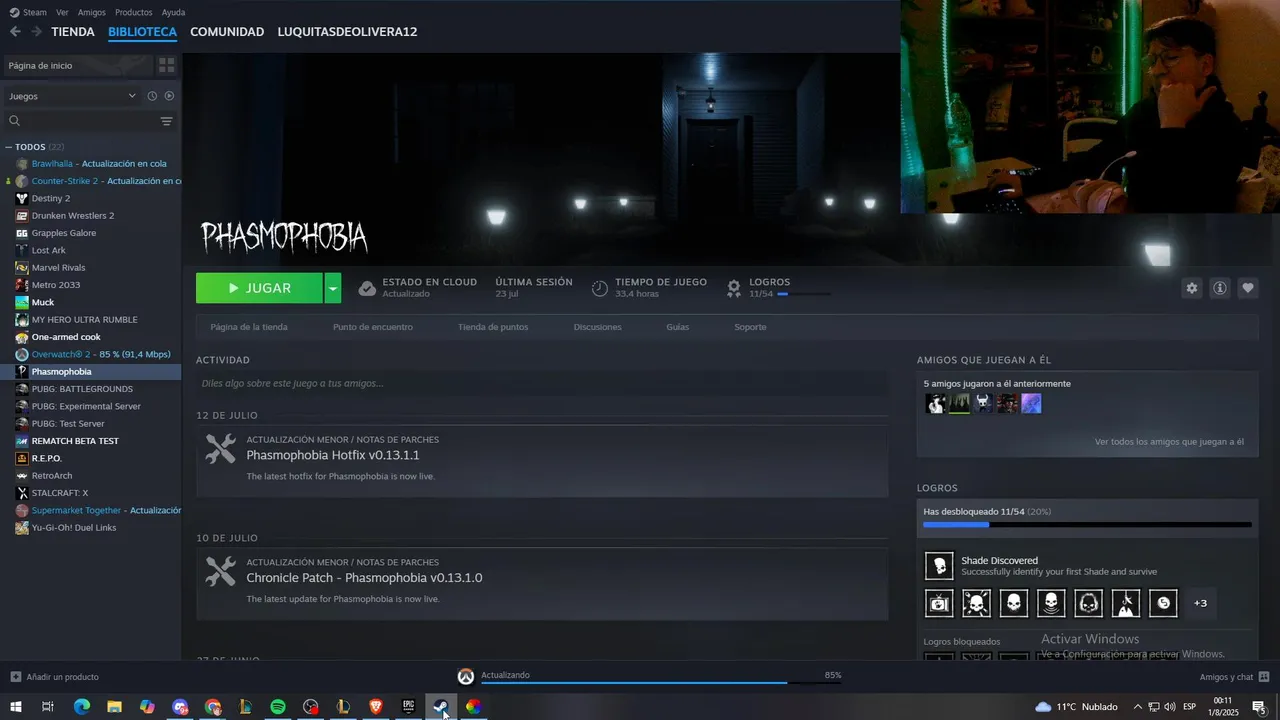Select Overwatch 2 downloading entry

click(91, 354)
